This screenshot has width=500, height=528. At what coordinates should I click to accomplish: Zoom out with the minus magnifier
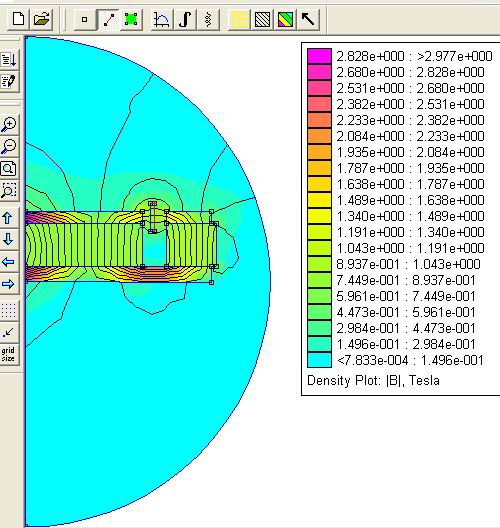9,146
